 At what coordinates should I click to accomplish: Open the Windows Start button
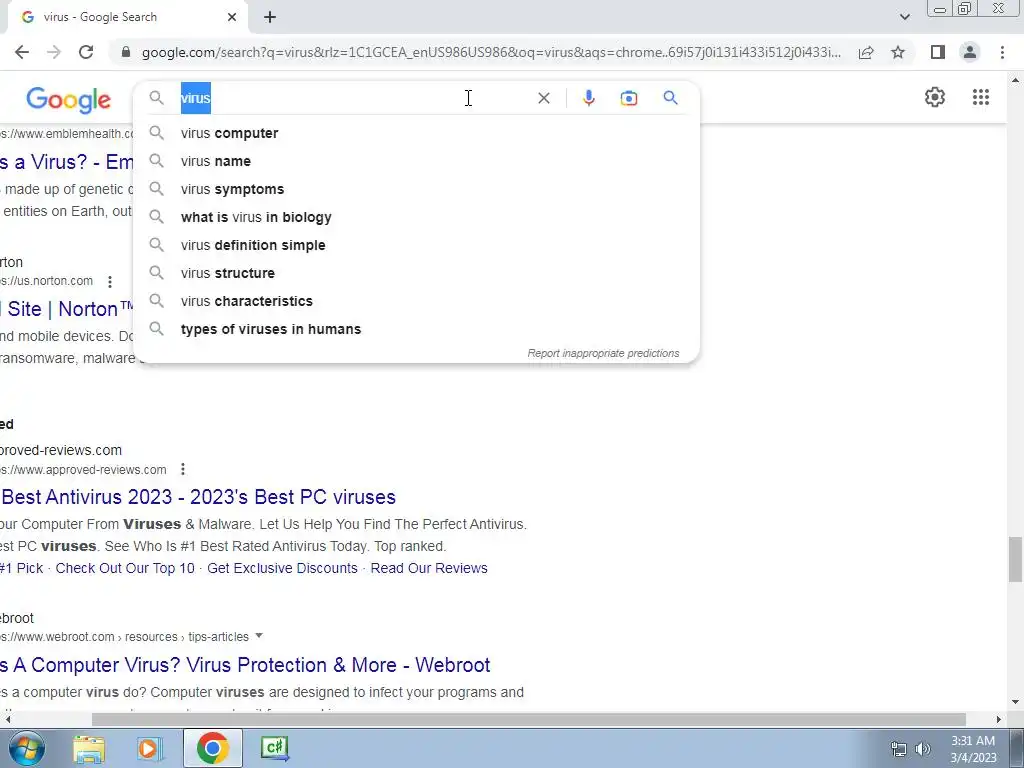[x=27, y=748]
